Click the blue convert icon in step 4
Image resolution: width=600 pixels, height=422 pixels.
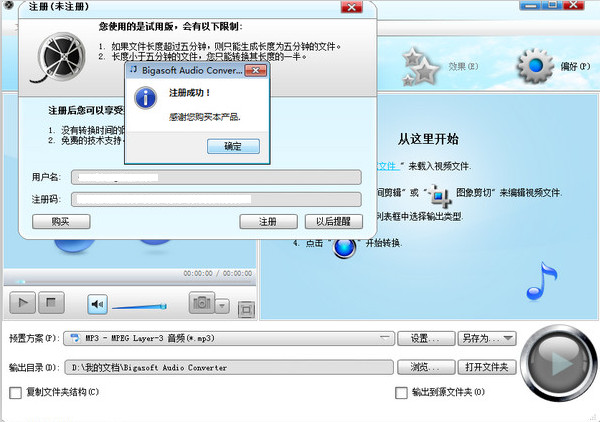point(344,247)
